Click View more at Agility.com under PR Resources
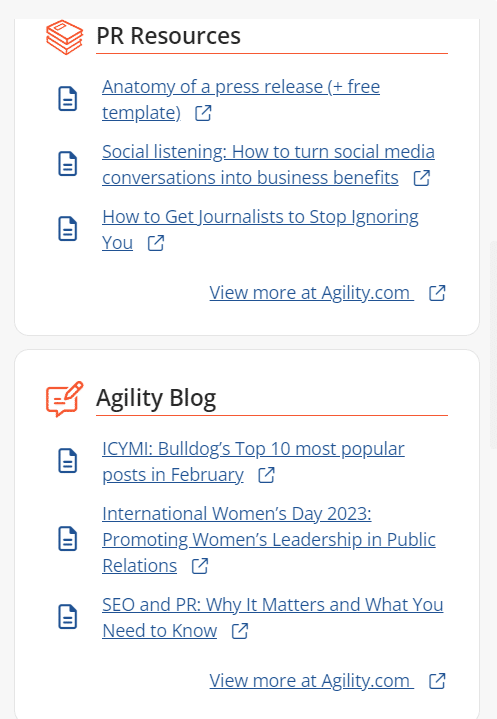 [x=312, y=293]
